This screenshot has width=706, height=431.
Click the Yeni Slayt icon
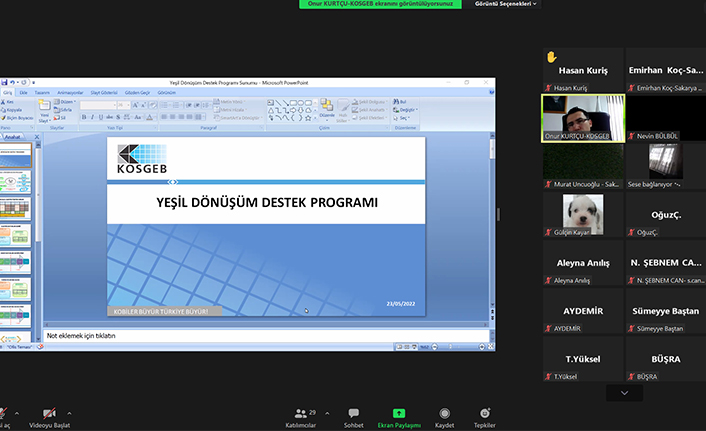[x=42, y=110]
